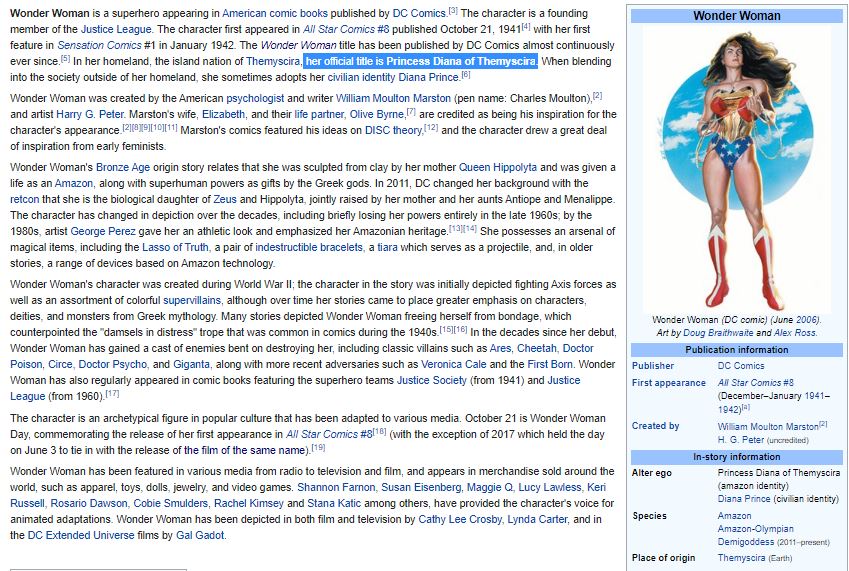This screenshot has height=571, width=849.
Task: Click the 'Publication information' infobox header
Action: pos(737,350)
